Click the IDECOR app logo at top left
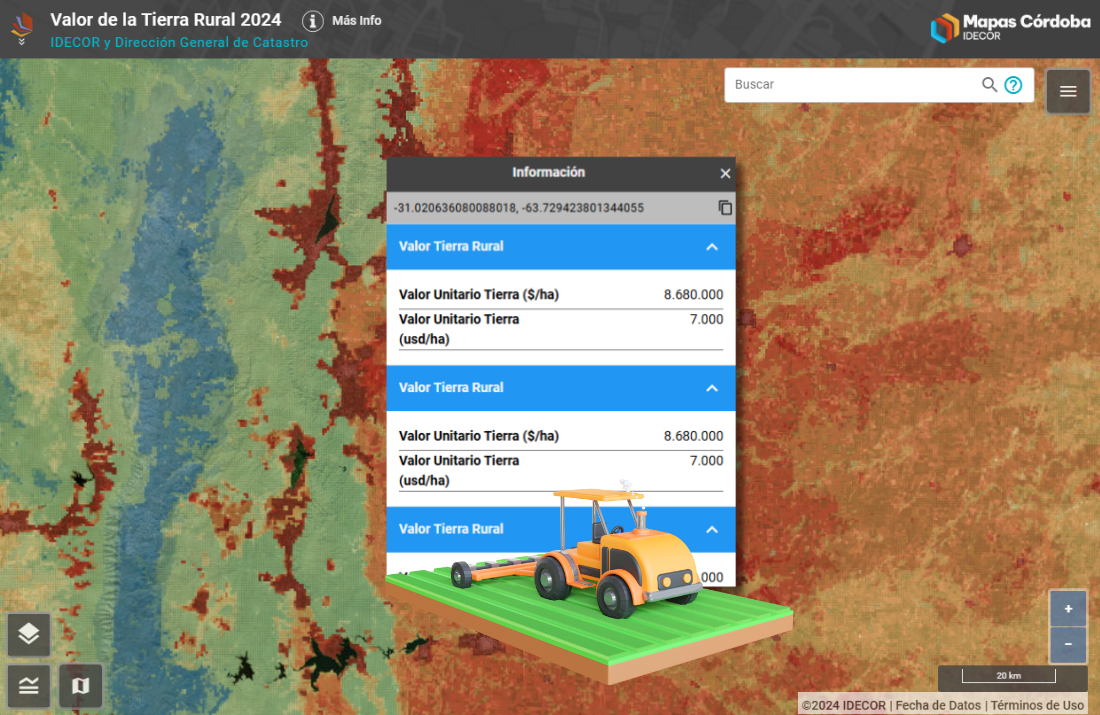Image resolution: width=1100 pixels, height=715 pixels. [x=22, y=25]
